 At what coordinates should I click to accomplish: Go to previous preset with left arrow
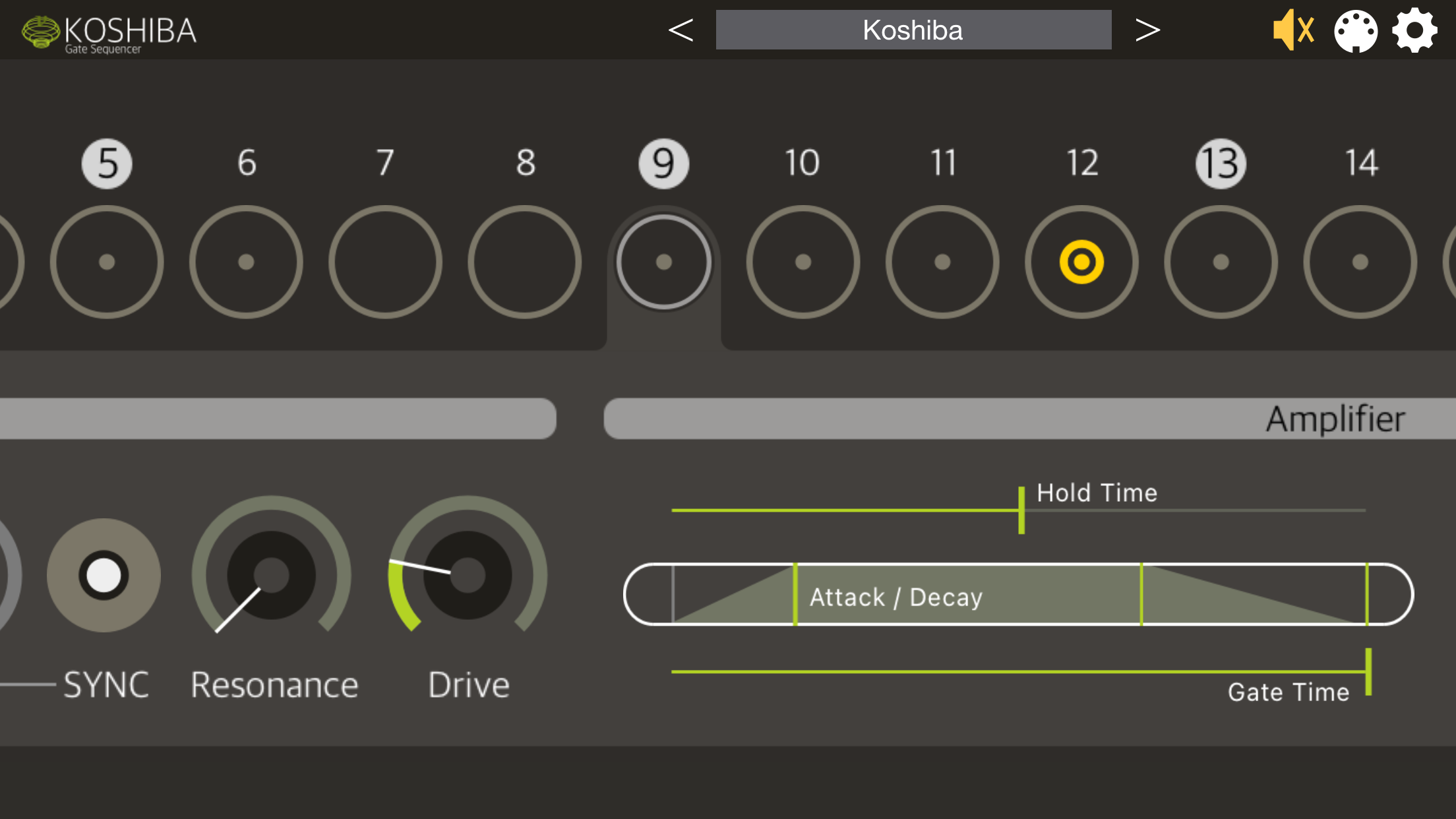[681, 30]
